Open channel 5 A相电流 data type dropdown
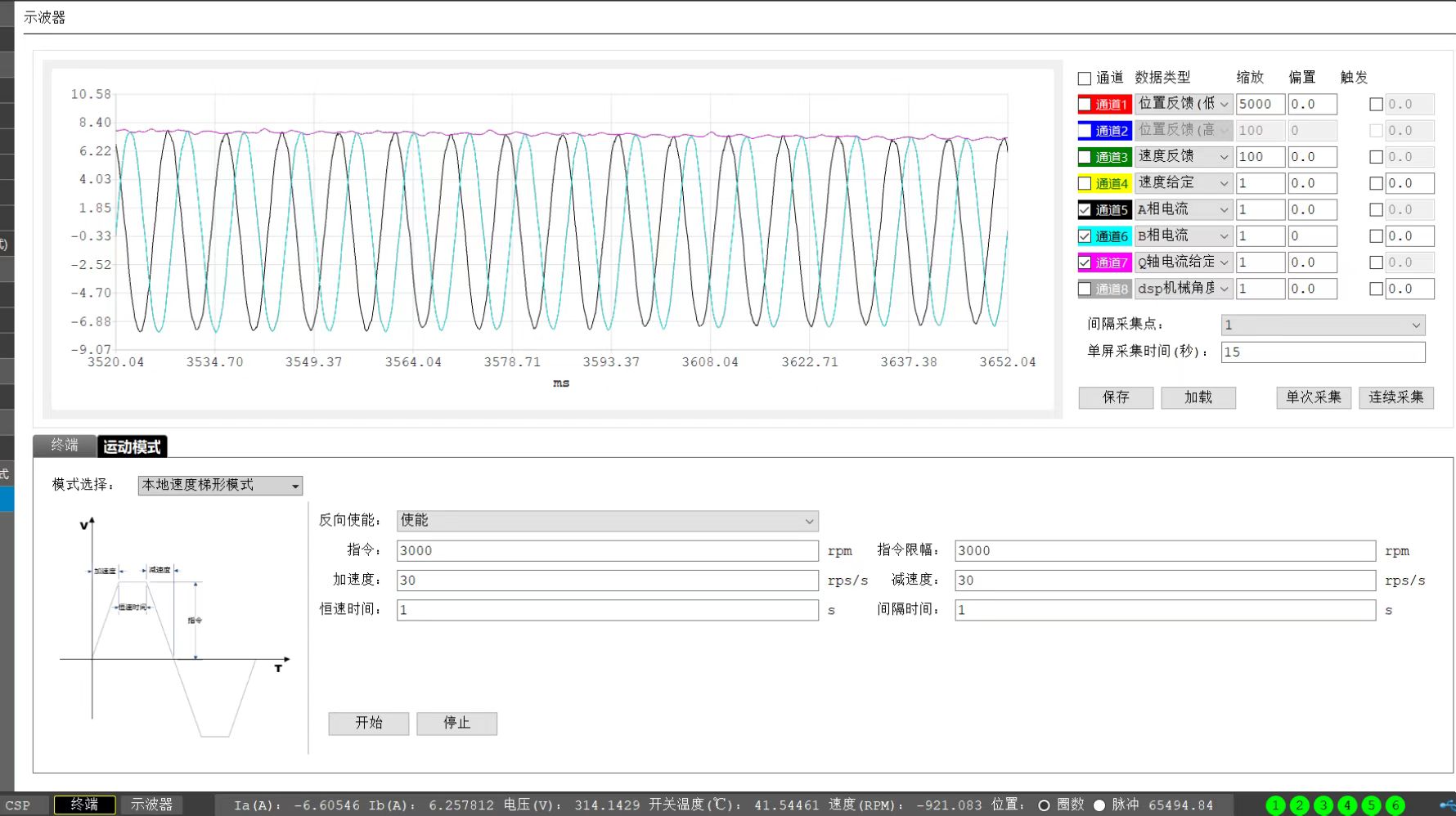Image resolution: width=1456 pixels, height=816 pixels. tap(1184, 209)
